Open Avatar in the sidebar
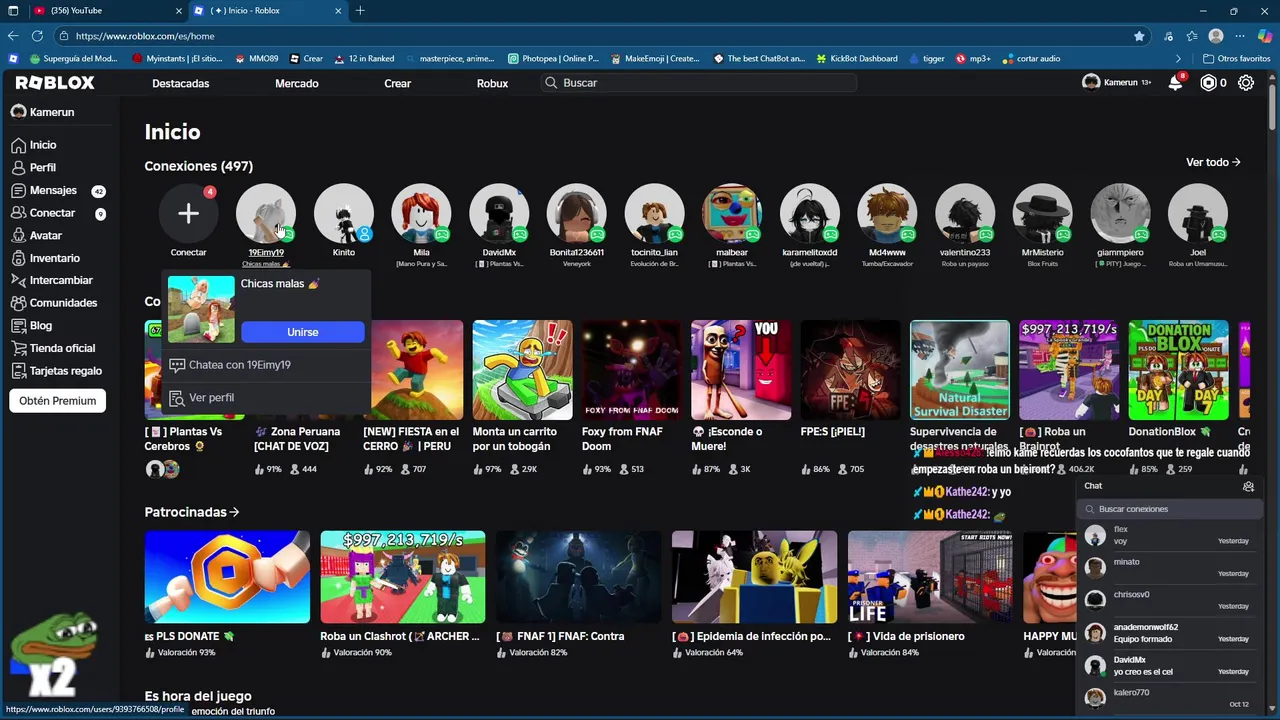 click(x=45, y=236)
